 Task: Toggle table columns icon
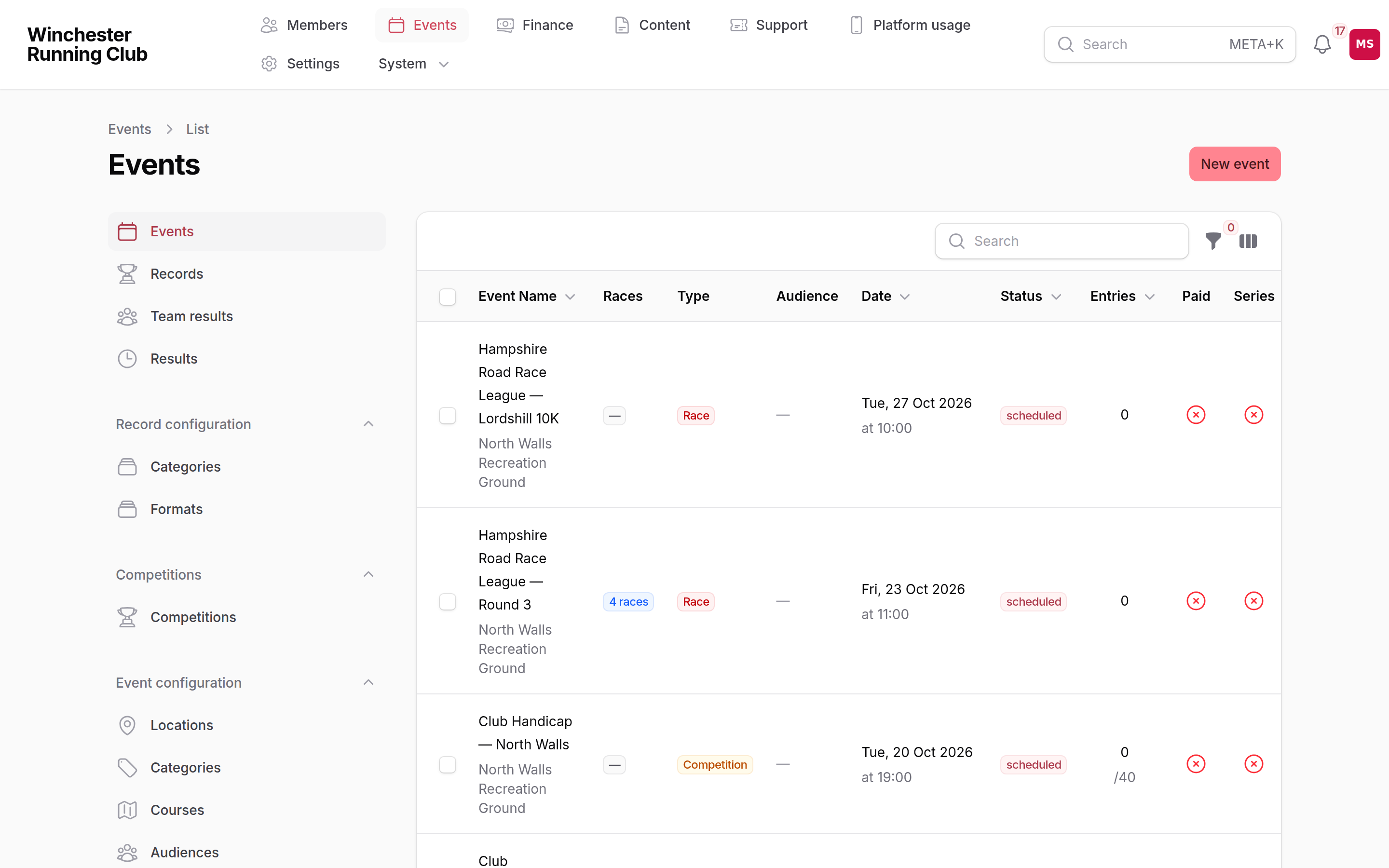tap(1248, 241)
